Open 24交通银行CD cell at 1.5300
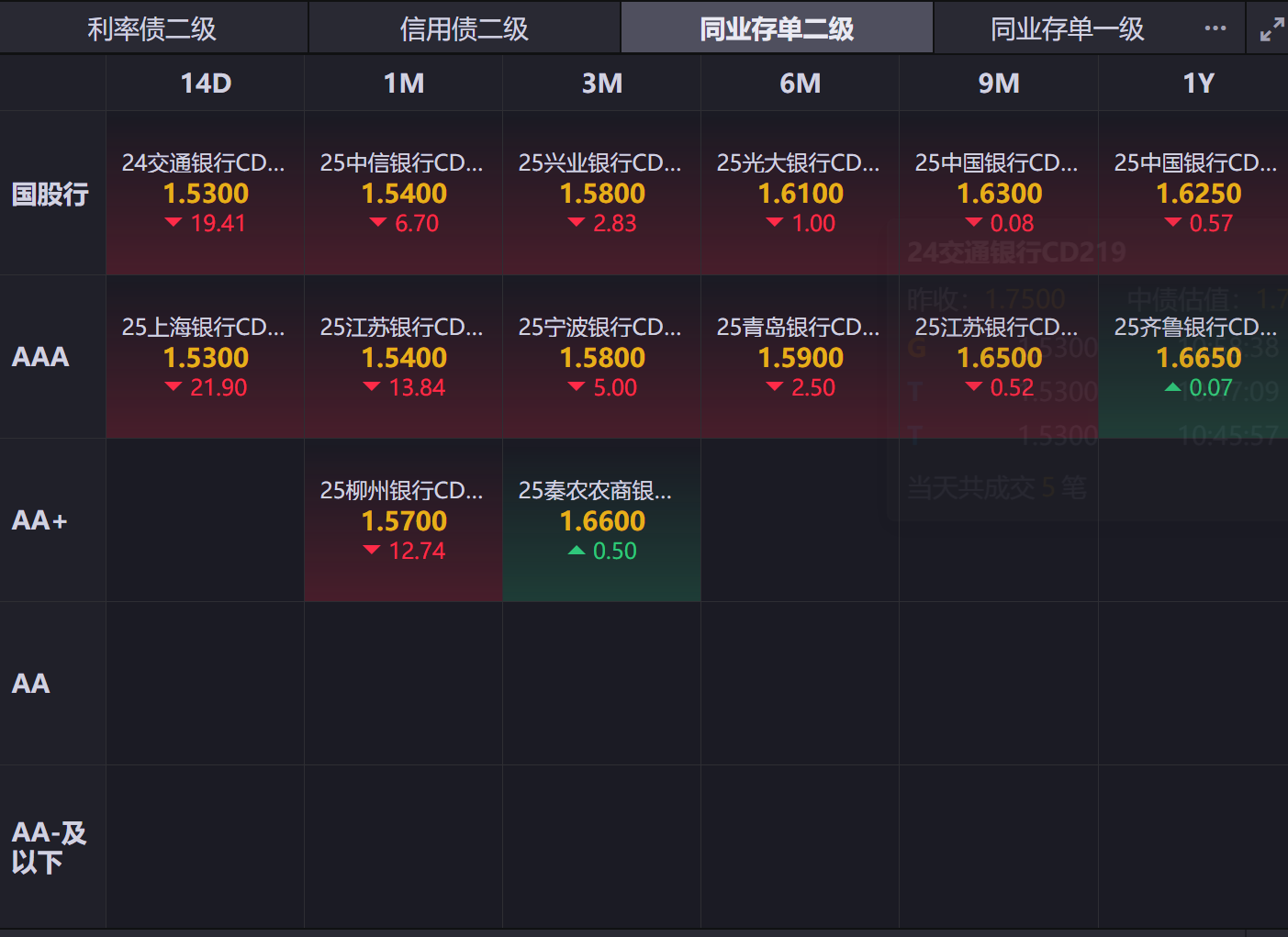 coord(206,194)
